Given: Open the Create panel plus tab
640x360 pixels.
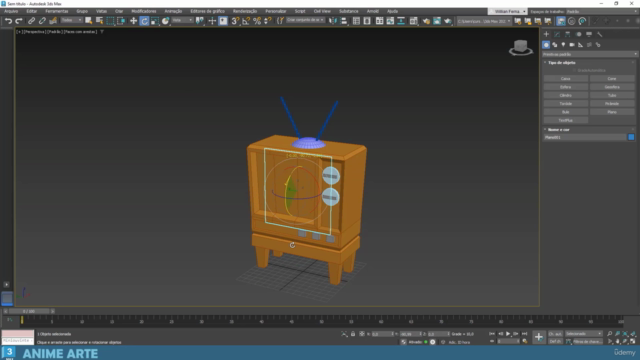Looking at the screenshot, I should coord(547,34).
